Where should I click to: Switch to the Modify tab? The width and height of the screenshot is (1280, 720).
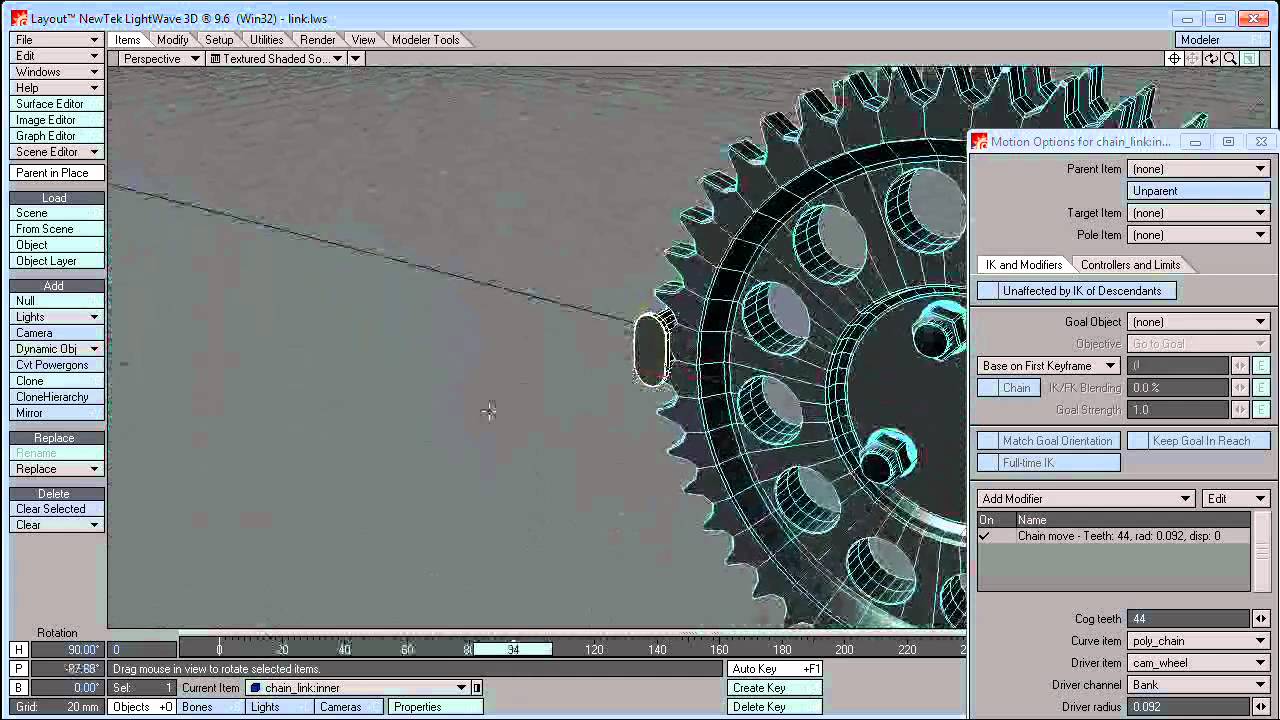point(172,40)
